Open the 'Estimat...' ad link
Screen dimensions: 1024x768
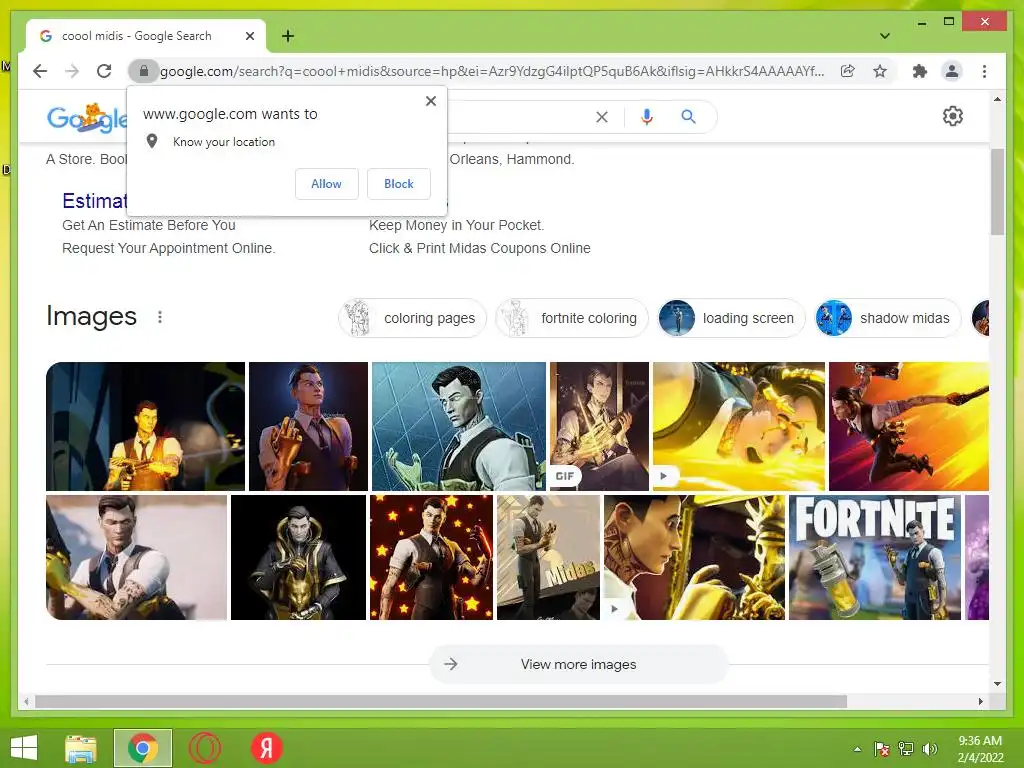pos(95,200)
